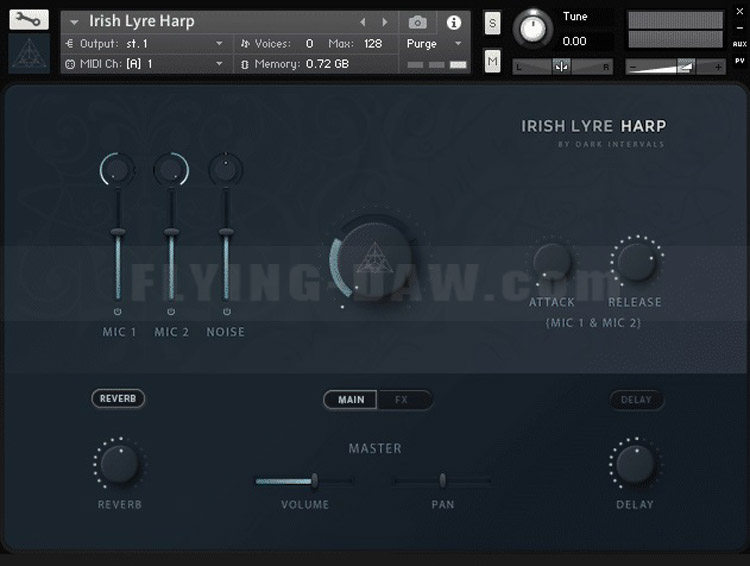Go to previous instrument preset arrow
Screen dimensions: 750x566
coord(363,22)
